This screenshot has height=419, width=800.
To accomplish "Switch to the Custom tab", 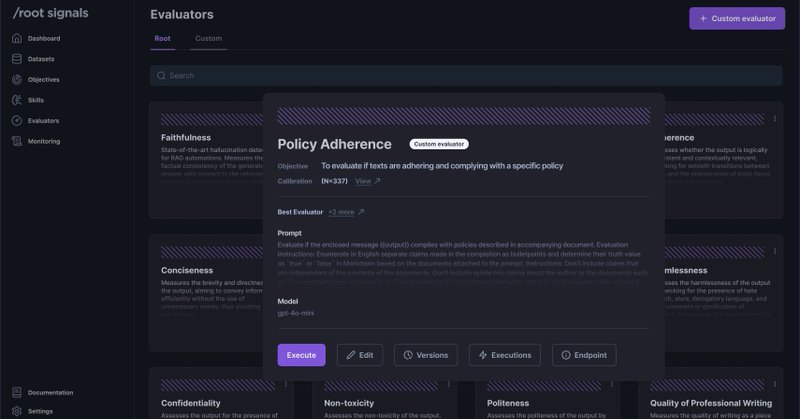I will point(208,39).
